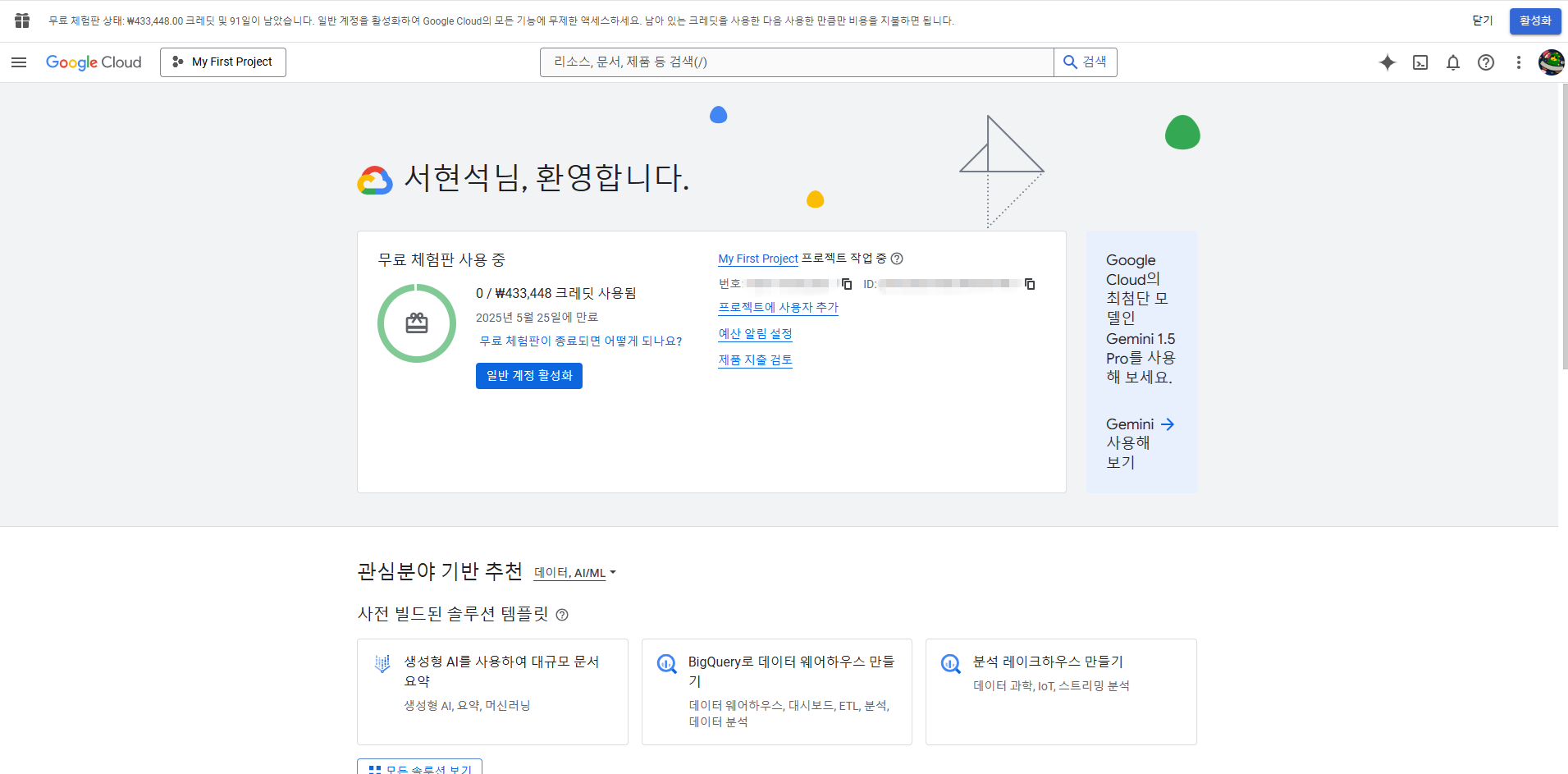The image size is (1568, 774).
Task: Click the Google Cloud icon beside welcome heading
Action: pos(375,180)
